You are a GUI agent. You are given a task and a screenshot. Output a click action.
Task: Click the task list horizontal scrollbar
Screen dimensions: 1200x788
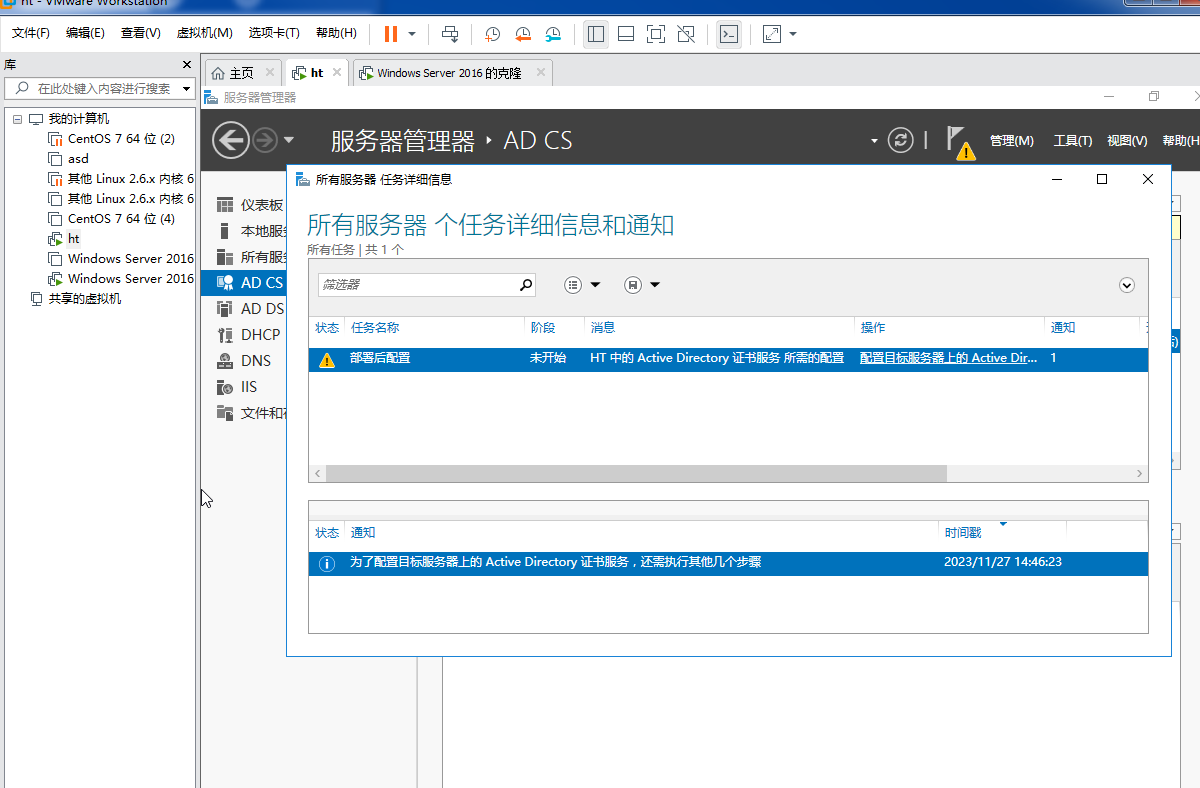click(x=636, y=473)
